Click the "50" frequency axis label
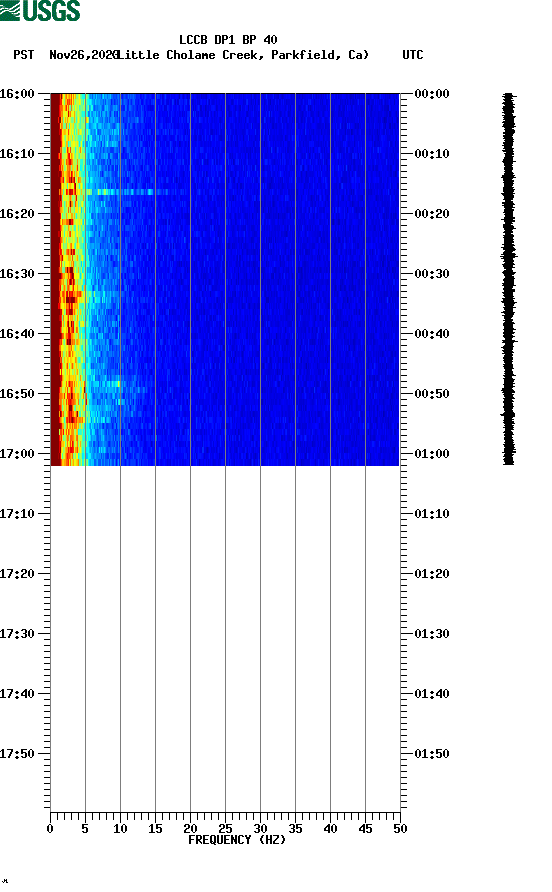Viewport: 552px width, 892px height. pos(400,829)
